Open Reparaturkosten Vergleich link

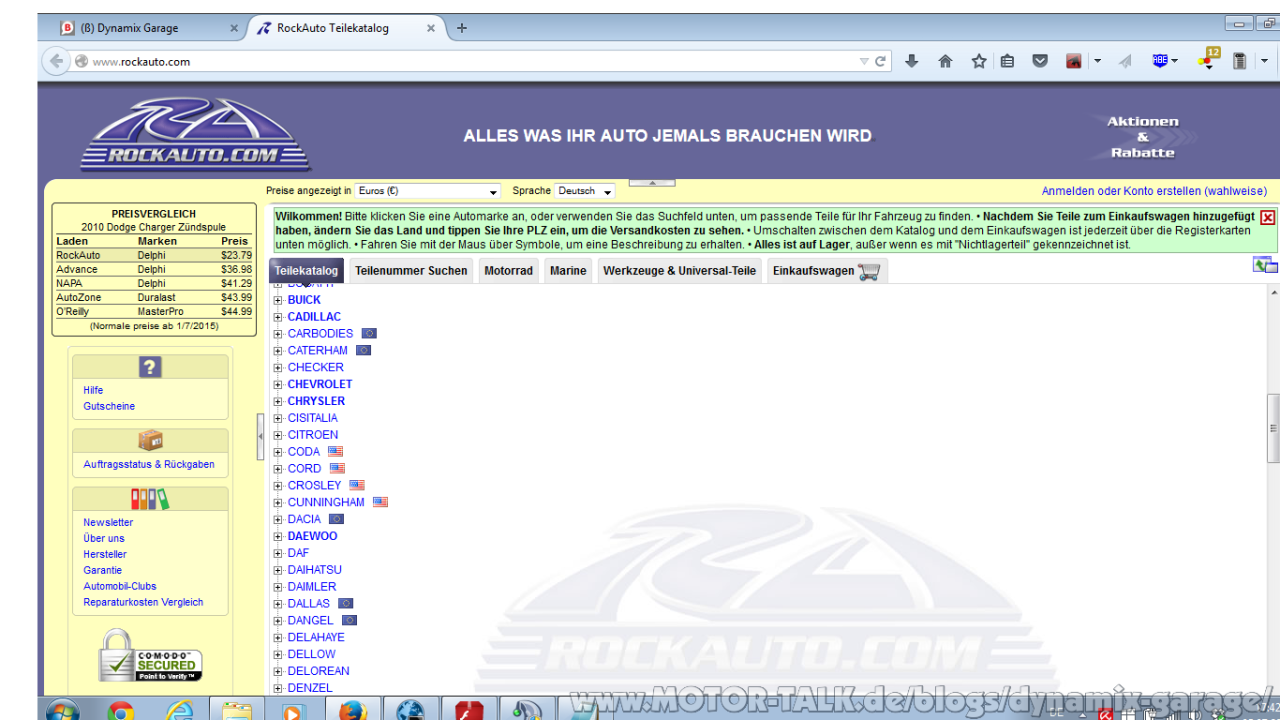(x=143, y=602)
